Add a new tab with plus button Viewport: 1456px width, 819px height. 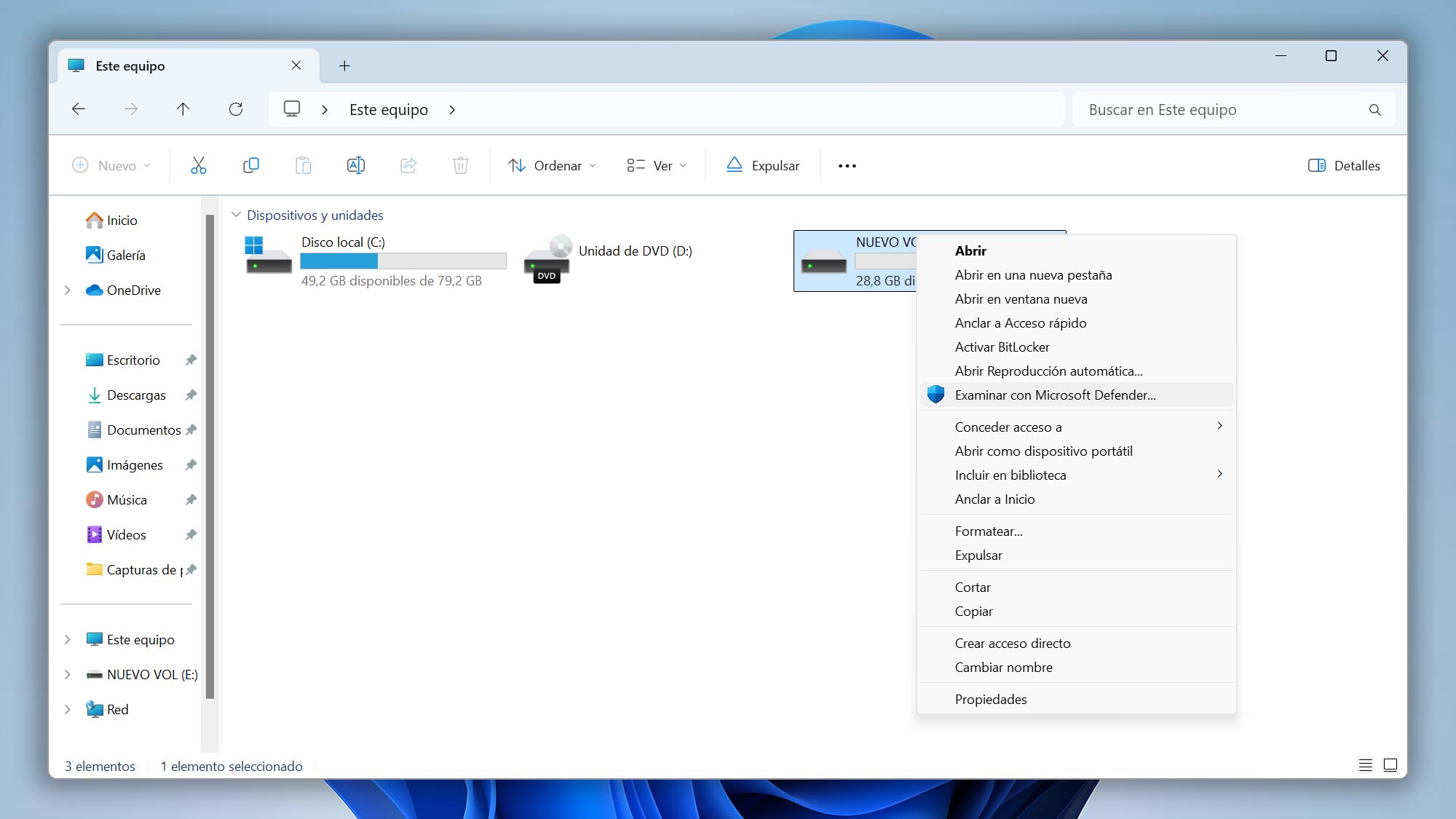pyautogui.click(x=344, y=66)
